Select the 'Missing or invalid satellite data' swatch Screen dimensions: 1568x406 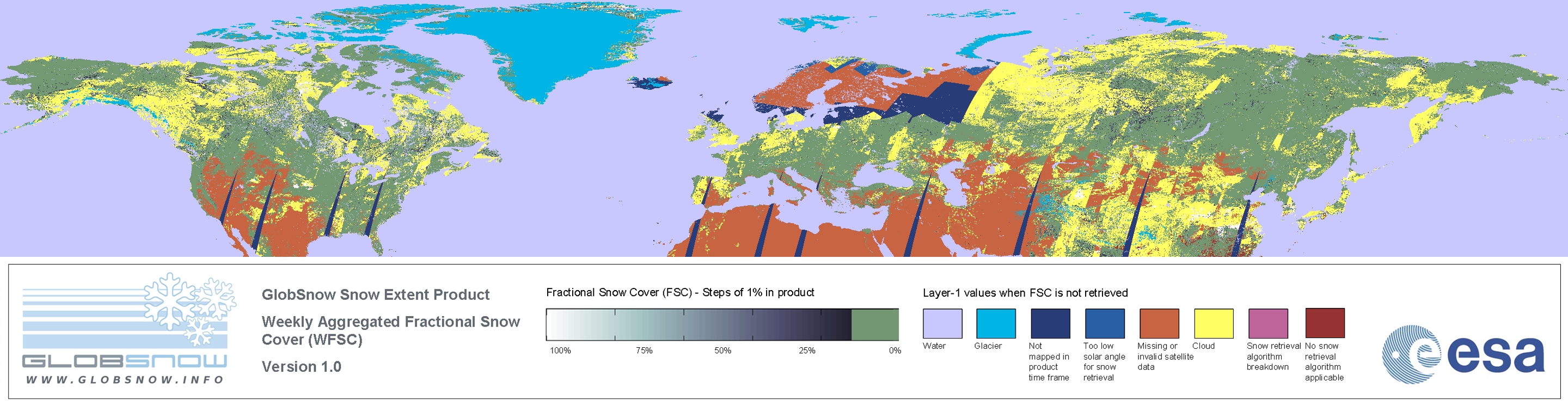(1159, 323)
